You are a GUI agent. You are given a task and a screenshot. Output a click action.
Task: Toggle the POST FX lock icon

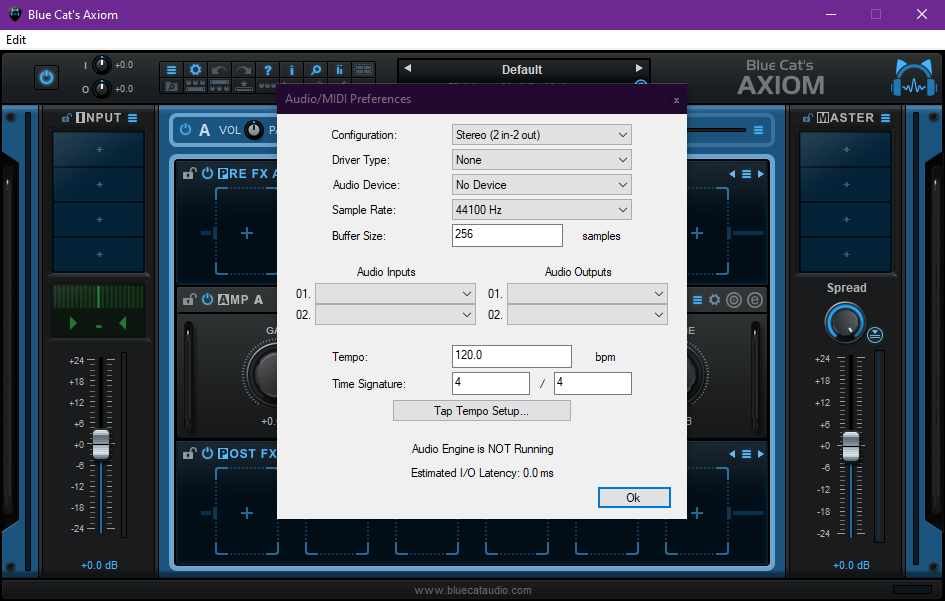[x=190, y=453]
